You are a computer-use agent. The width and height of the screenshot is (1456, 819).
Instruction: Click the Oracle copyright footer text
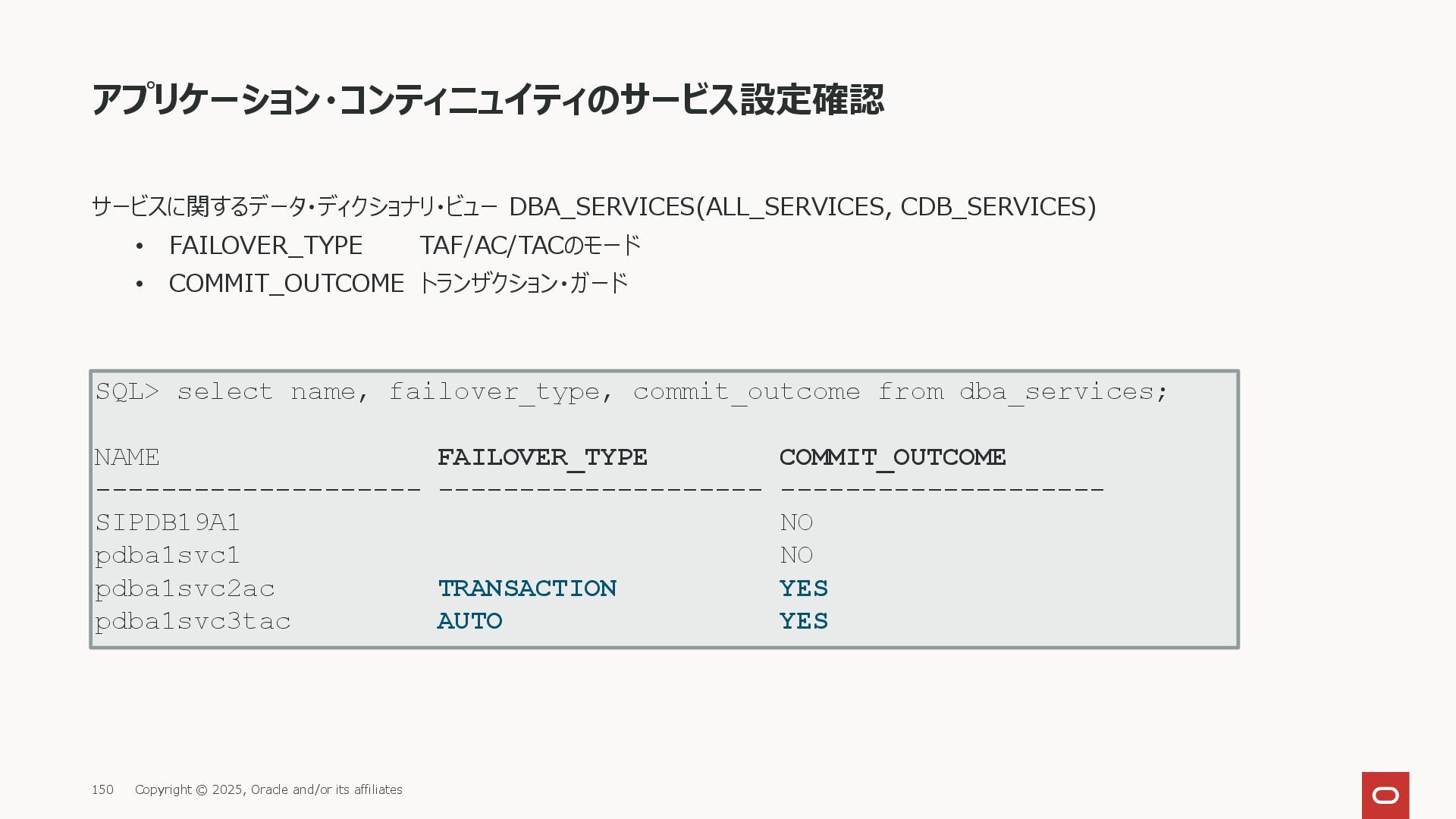coord(268,789)
